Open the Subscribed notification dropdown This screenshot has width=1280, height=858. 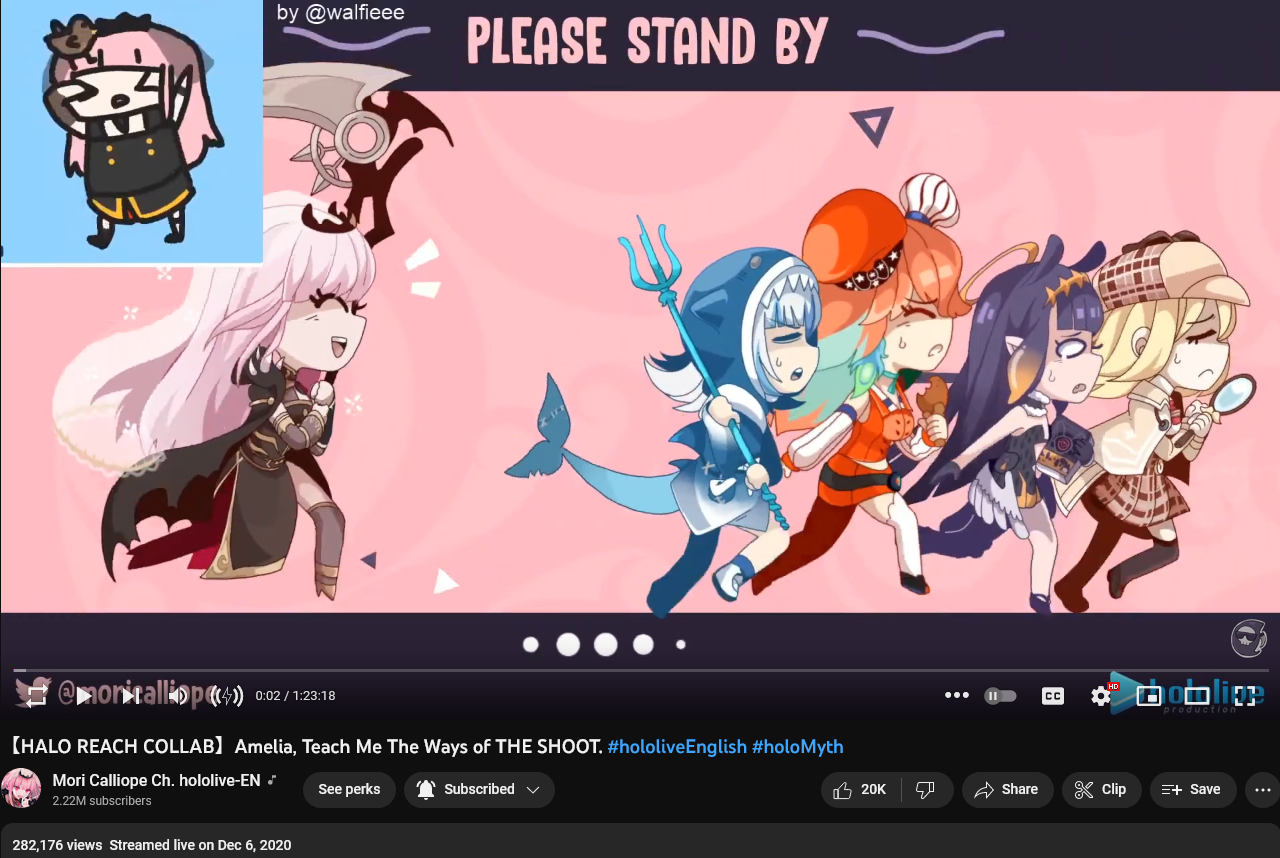[479, 790]
